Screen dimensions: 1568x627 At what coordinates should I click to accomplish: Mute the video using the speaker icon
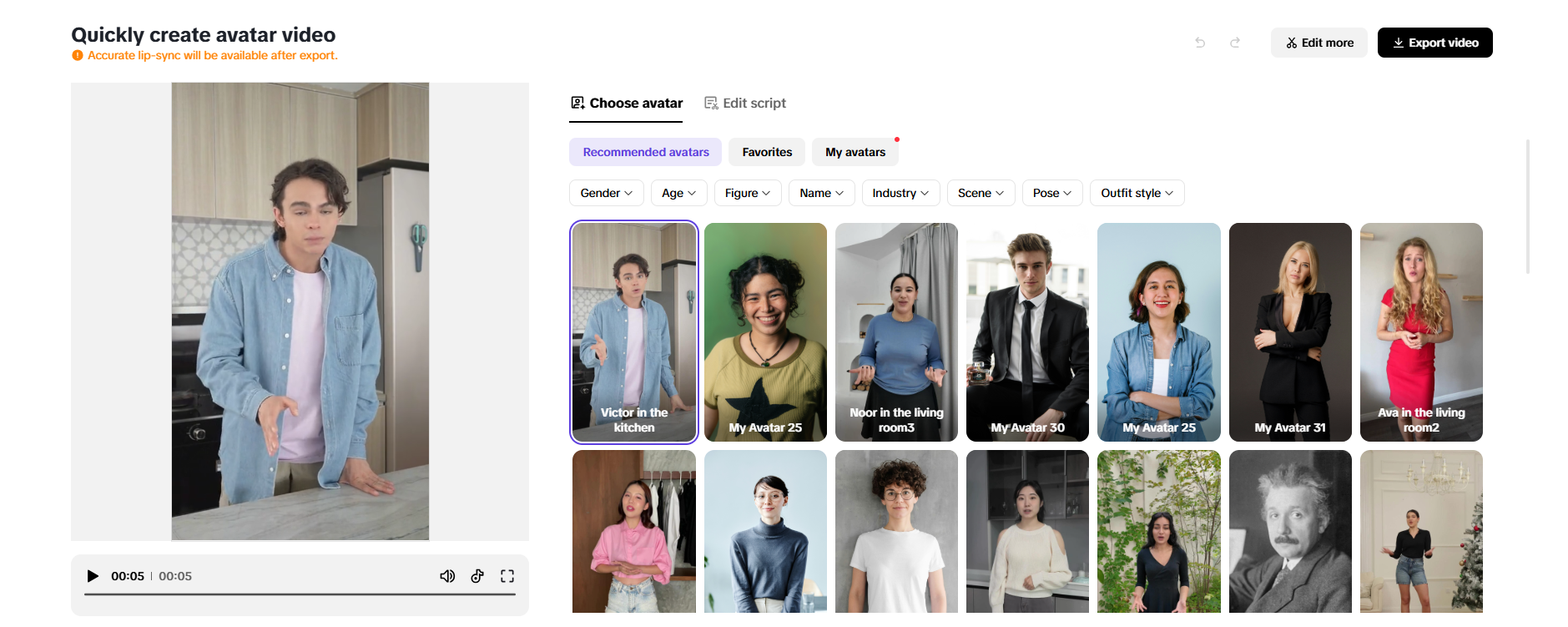447,576
